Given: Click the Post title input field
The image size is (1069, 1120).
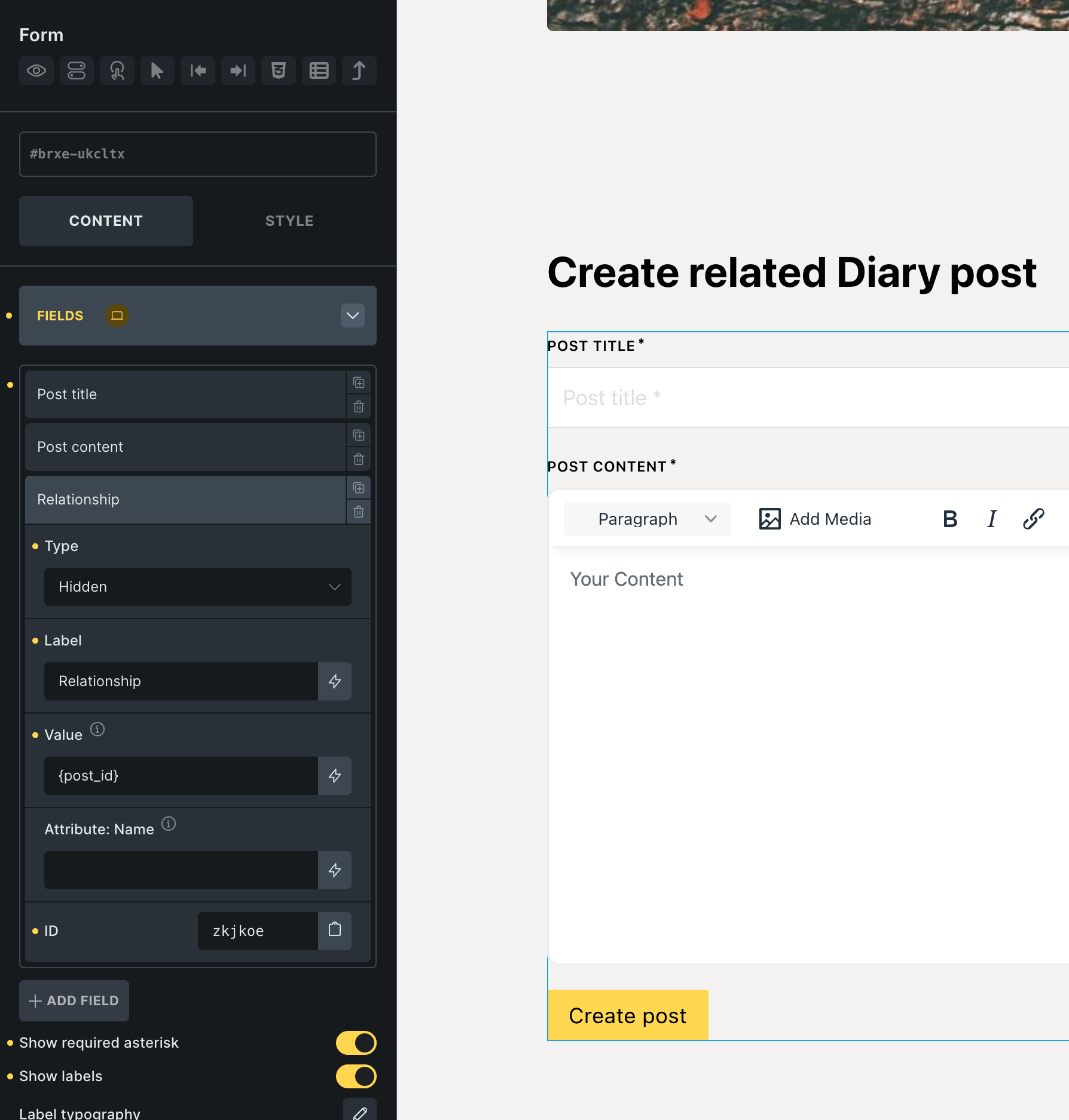Looking at the screenshot, I should click(x=807, y=397).
